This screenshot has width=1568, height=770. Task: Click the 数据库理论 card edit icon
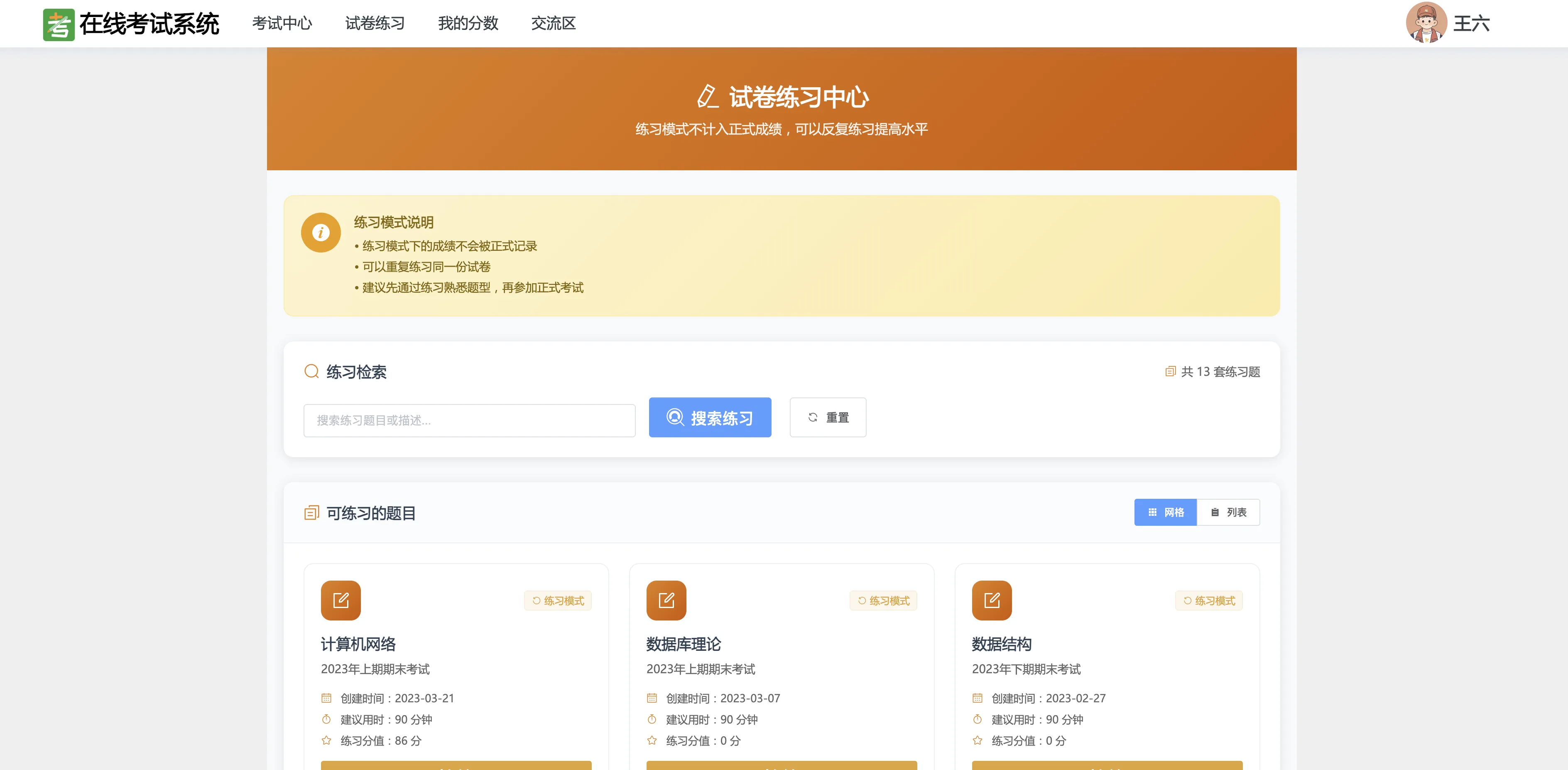666,600
